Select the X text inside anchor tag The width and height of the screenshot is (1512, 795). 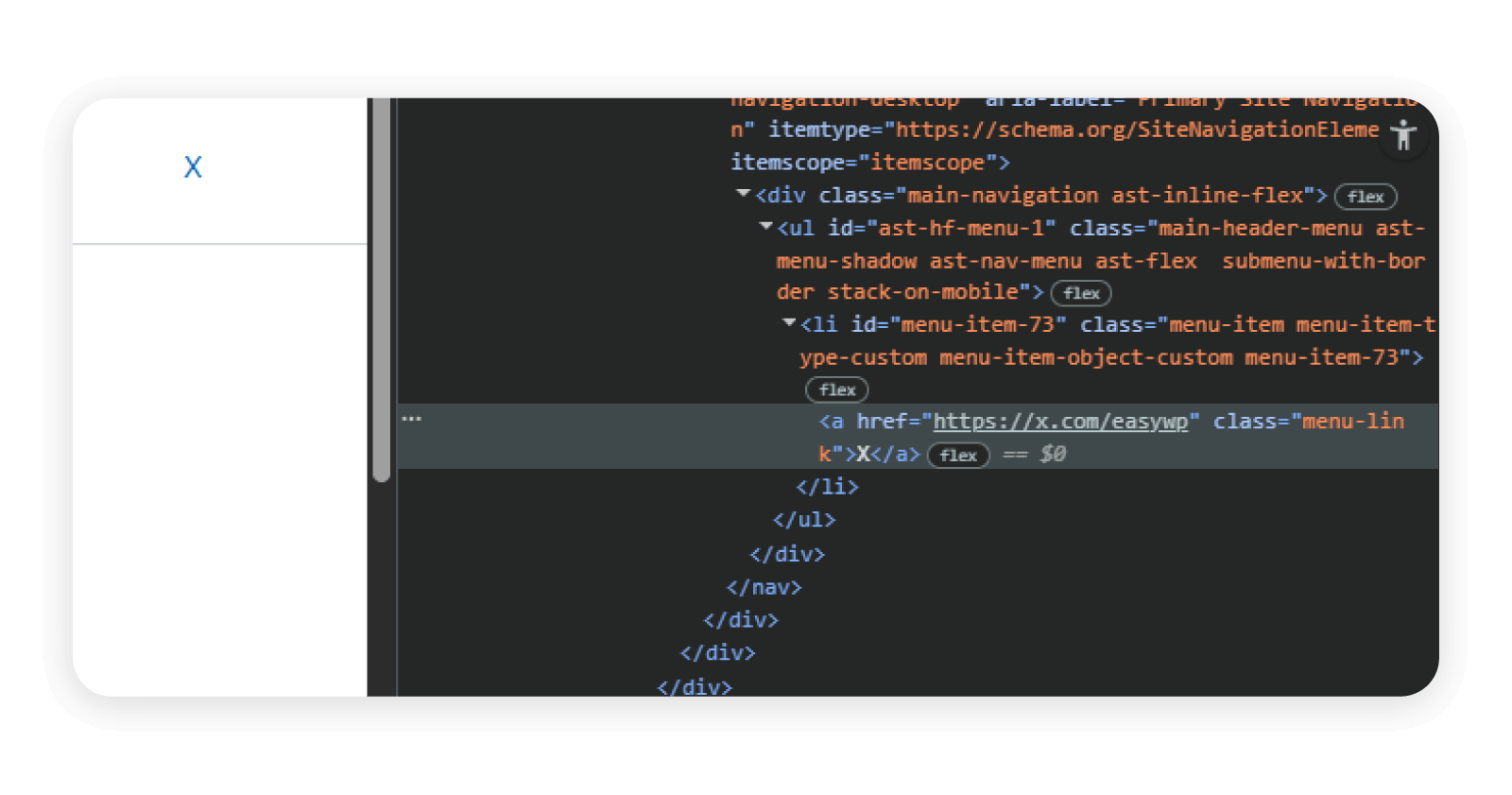click(x=863, y=455)
